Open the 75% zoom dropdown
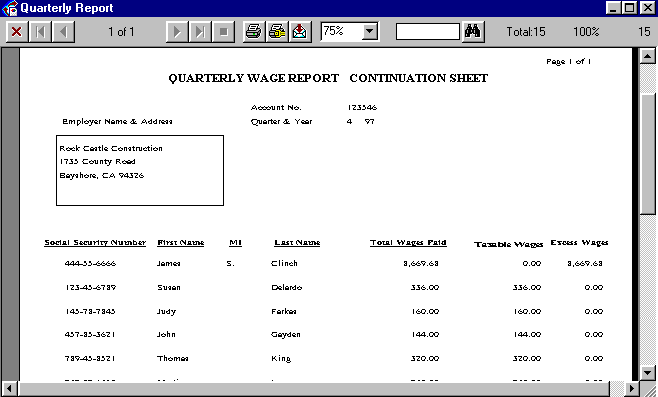Viewport: 658px width, 397px height. pyautogui.click(x=370, y=31)
